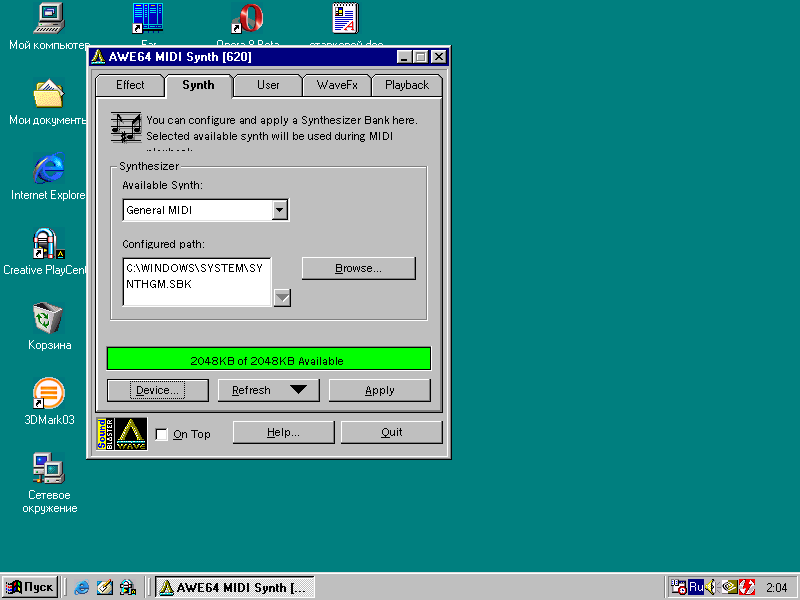Click the task scheduler tray icon
Screen dimensions: 800x600
click(678, 587)
